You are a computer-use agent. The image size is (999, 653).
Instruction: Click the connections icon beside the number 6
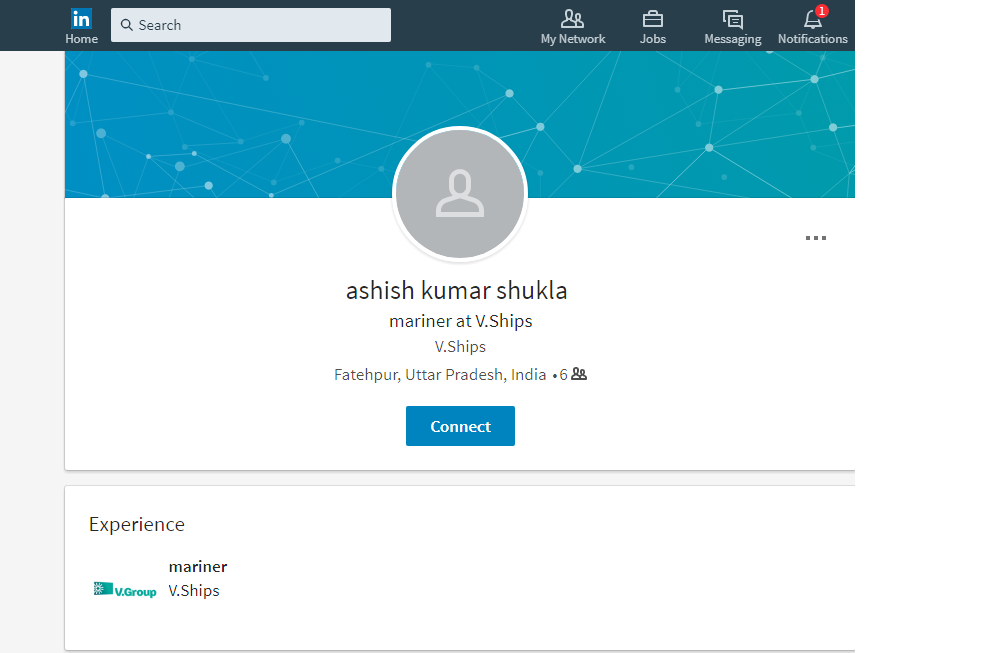[x=579, y=375]
